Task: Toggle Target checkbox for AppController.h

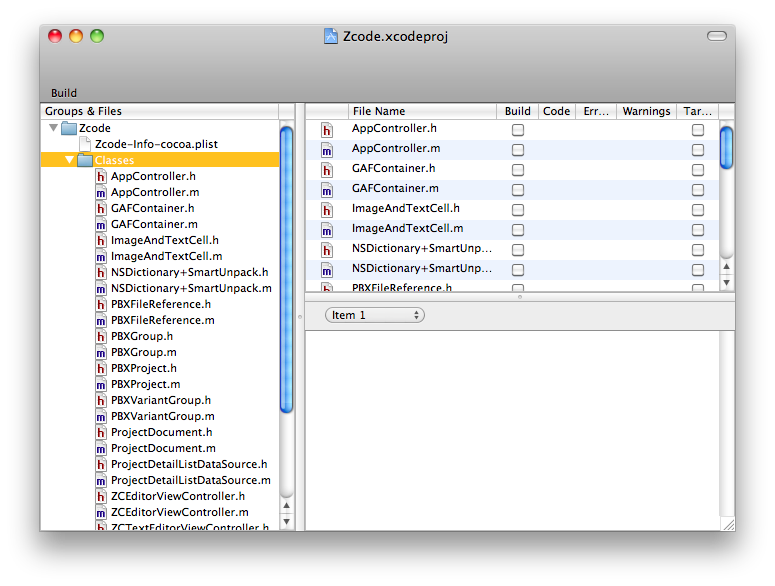Action: 697,130
